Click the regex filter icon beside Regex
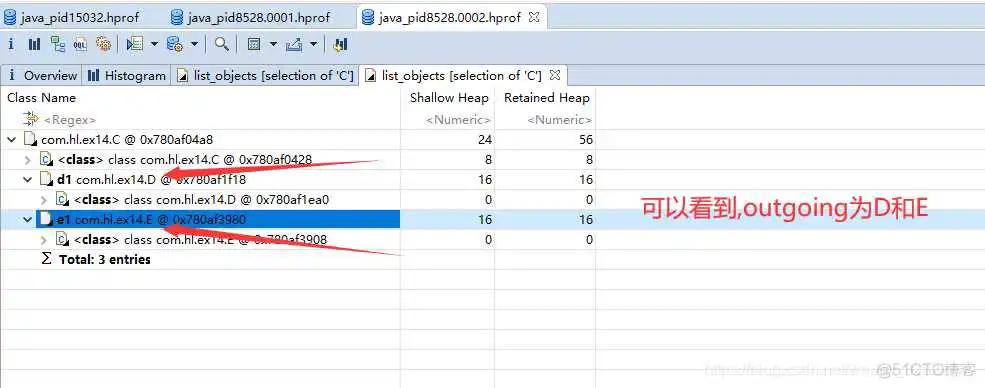 coord(30,119)
